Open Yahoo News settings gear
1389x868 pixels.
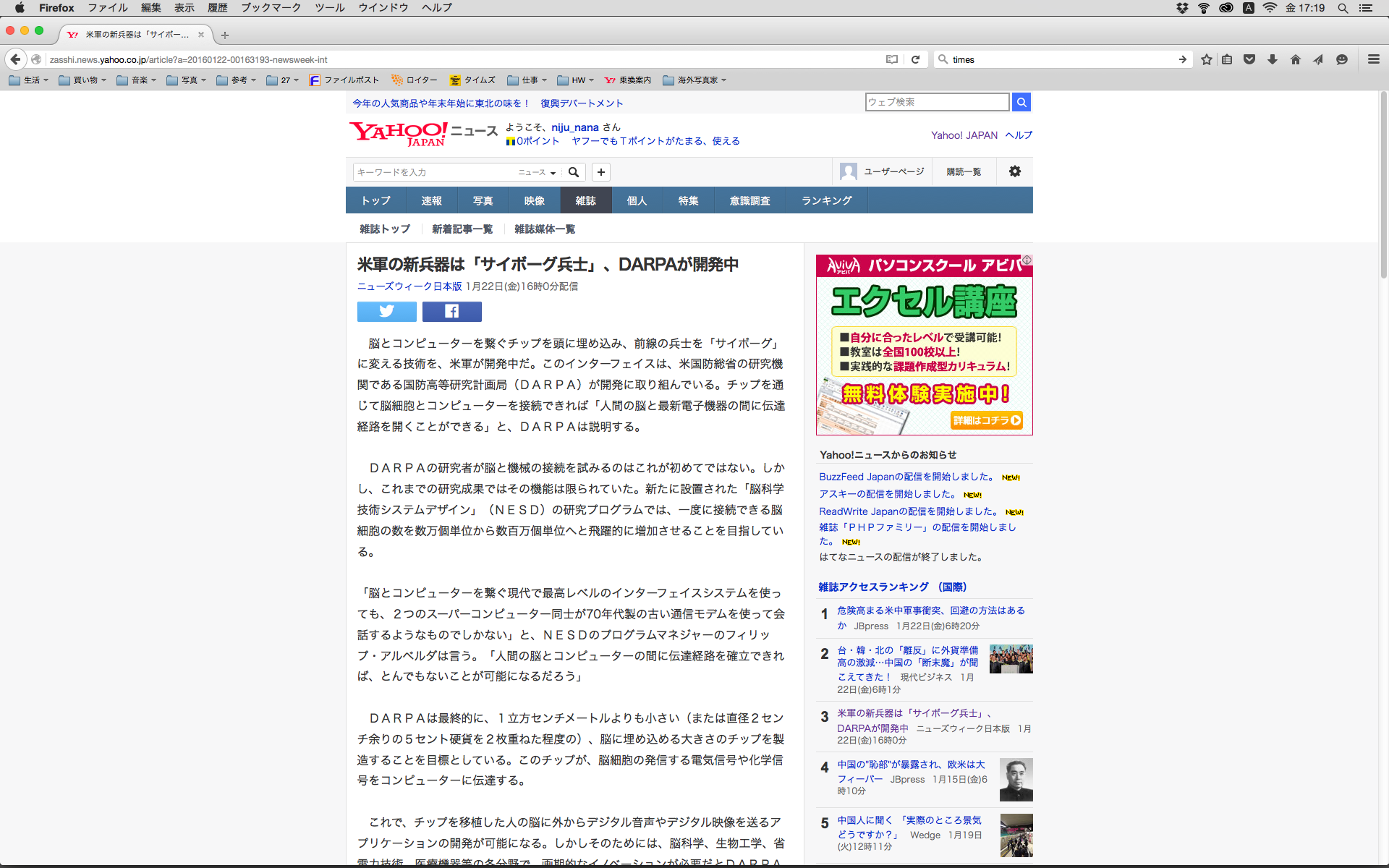(1014, 171)
